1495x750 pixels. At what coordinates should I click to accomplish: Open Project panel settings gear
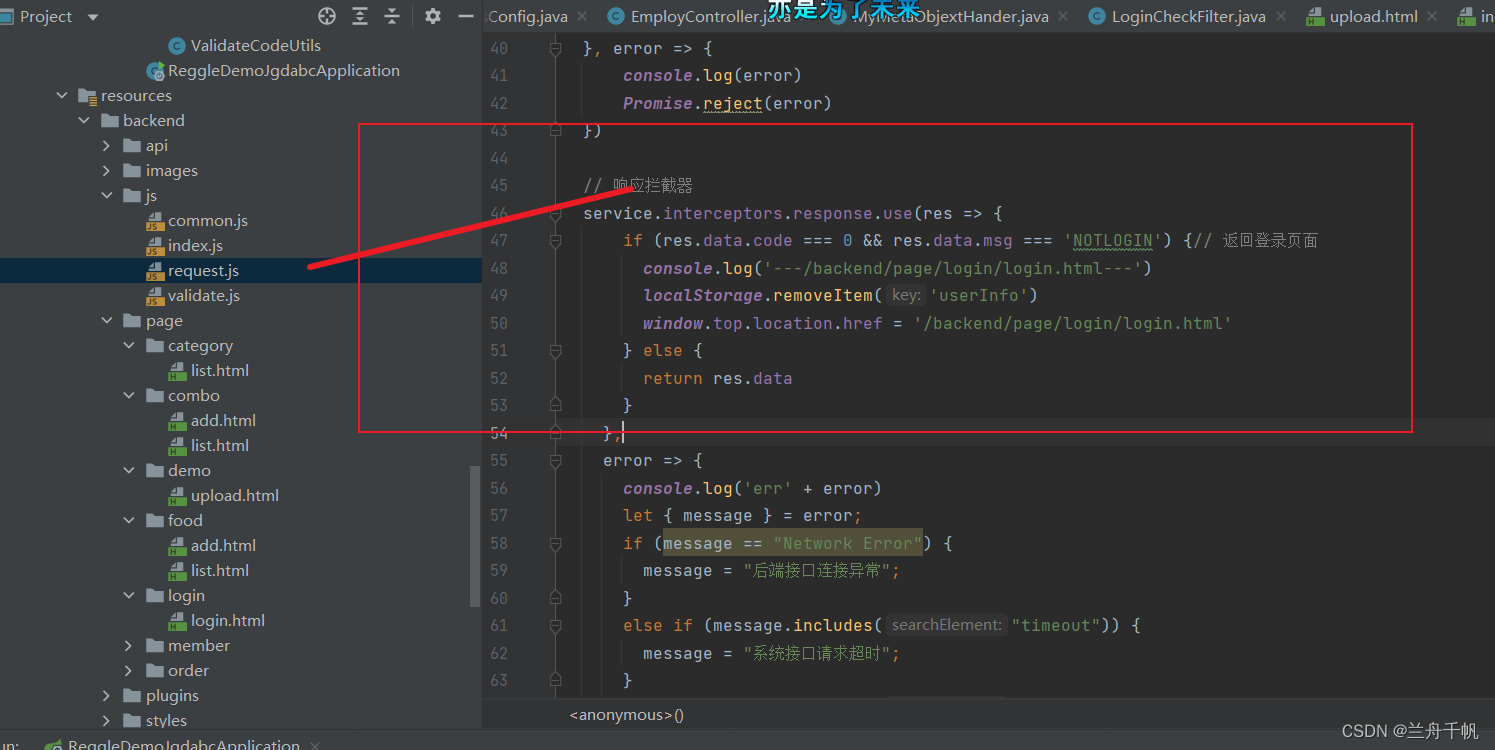coord(432,16)
